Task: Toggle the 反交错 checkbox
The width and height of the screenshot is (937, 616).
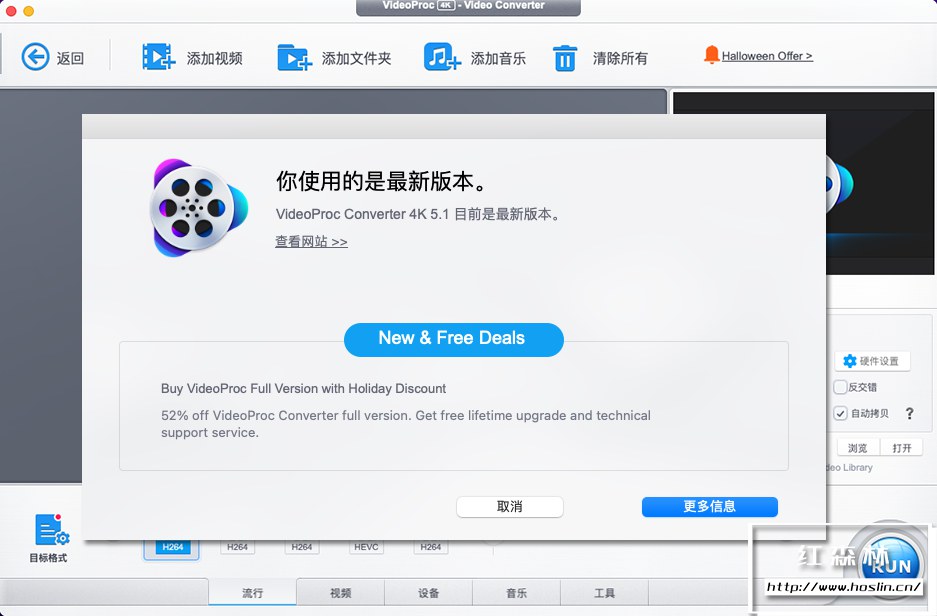Action: point(840,387)
